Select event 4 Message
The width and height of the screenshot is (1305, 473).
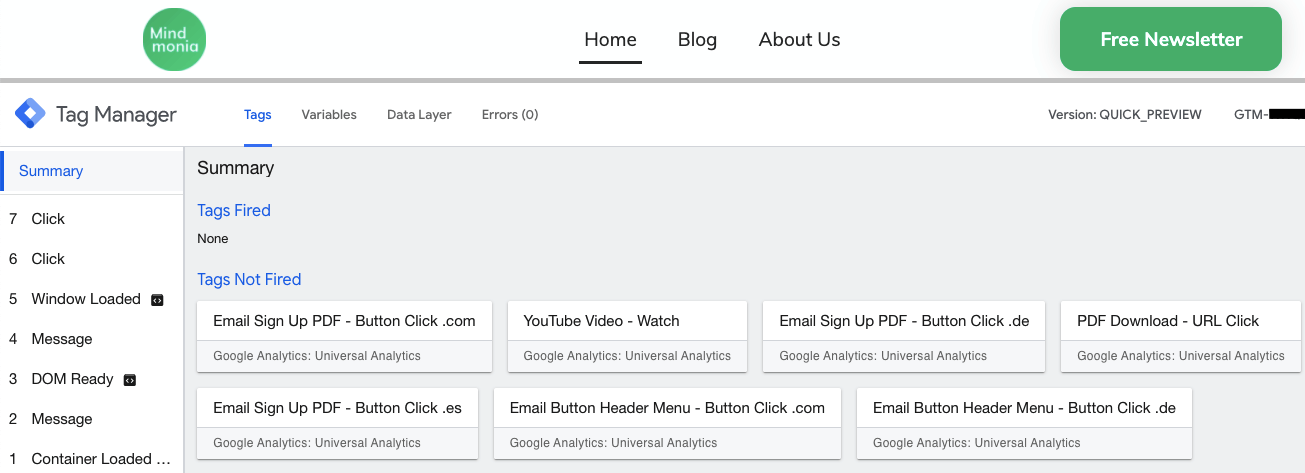pyautogui.click(x=61, y=339)
